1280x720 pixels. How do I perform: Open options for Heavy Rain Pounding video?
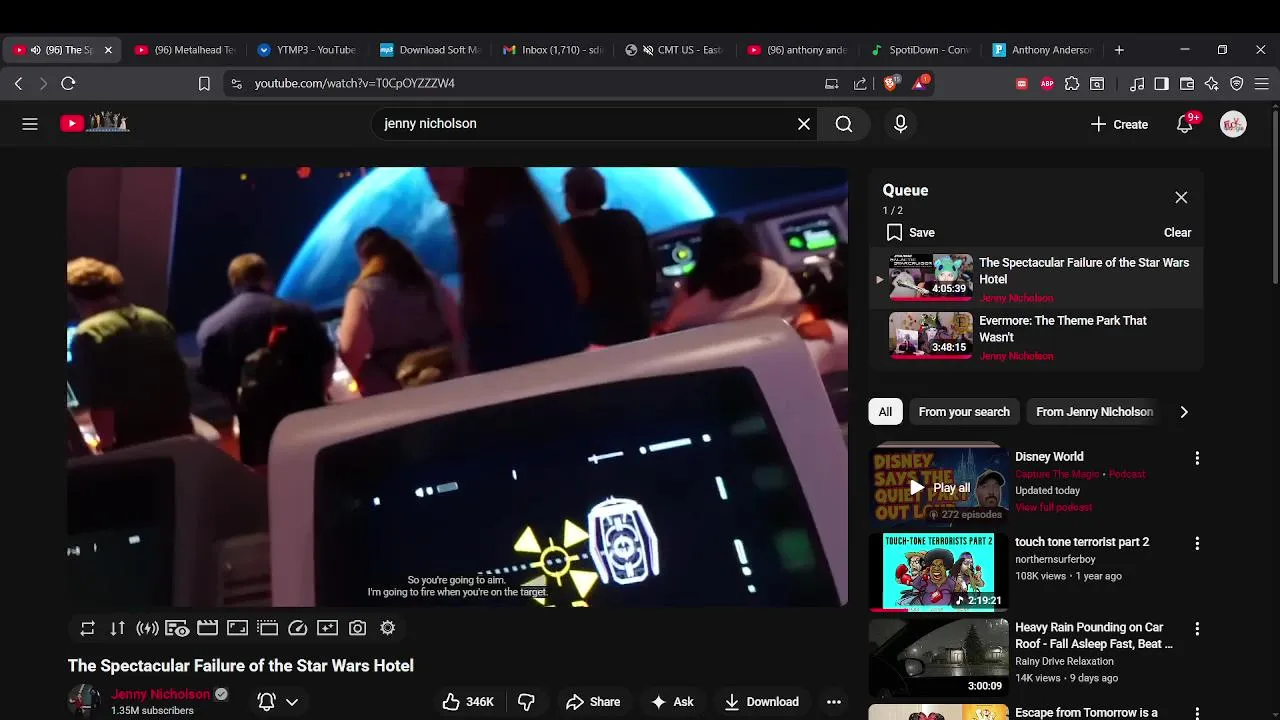tap(1197, 629)
